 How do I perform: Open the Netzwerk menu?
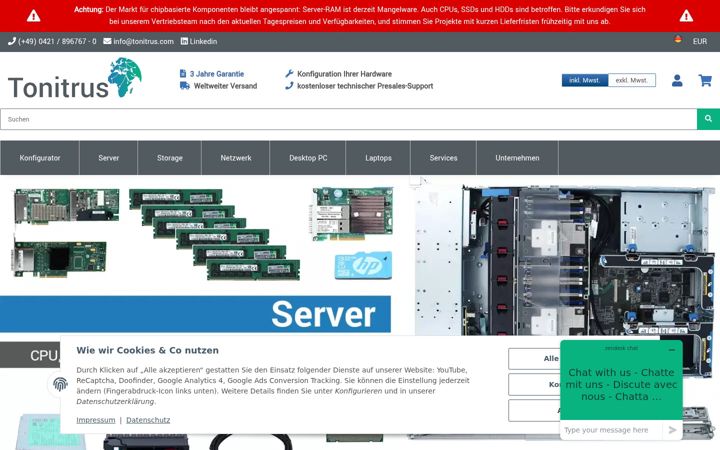coord(236,158)
